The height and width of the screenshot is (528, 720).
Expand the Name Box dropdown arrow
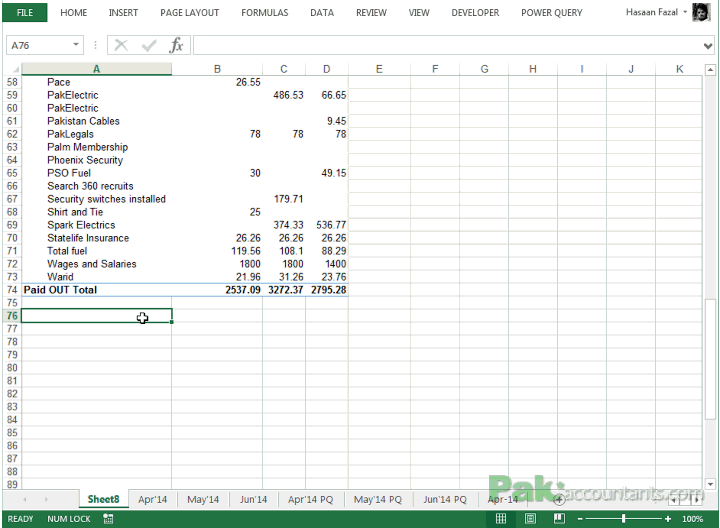point(76,45)
